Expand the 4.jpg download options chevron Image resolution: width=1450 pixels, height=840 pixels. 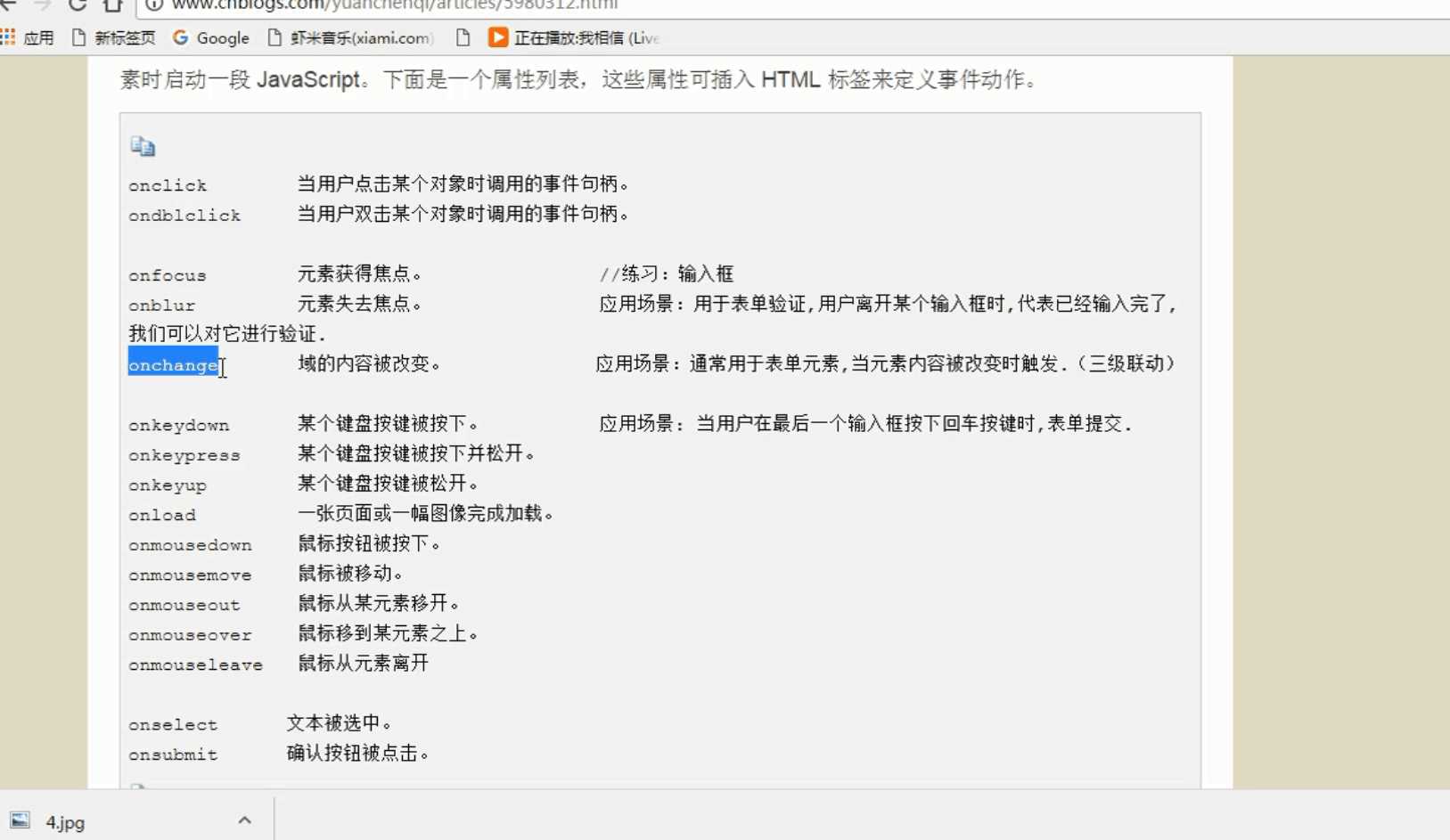tap(245, 820)
